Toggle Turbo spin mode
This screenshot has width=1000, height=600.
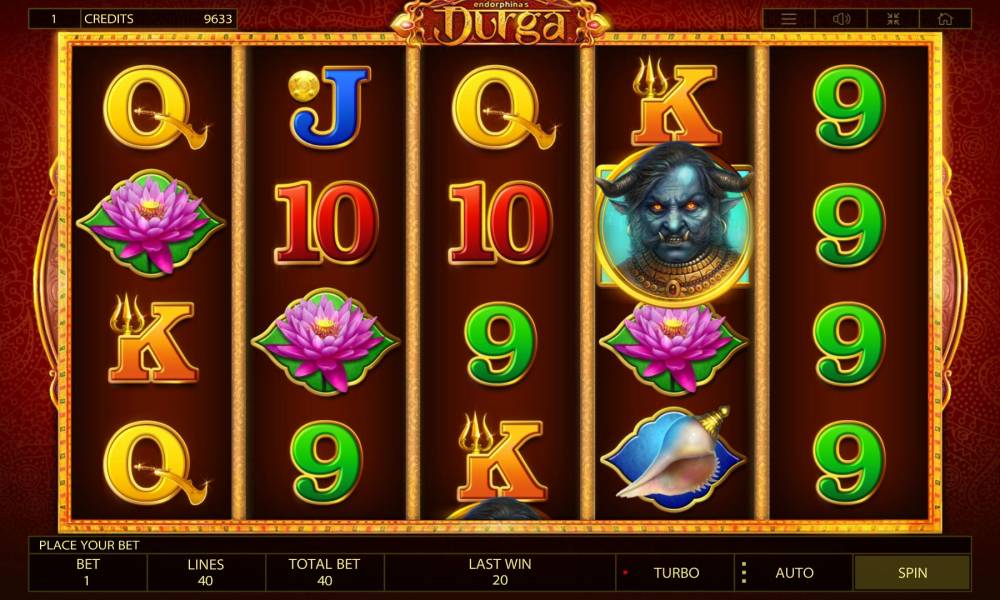pos(675,573)
